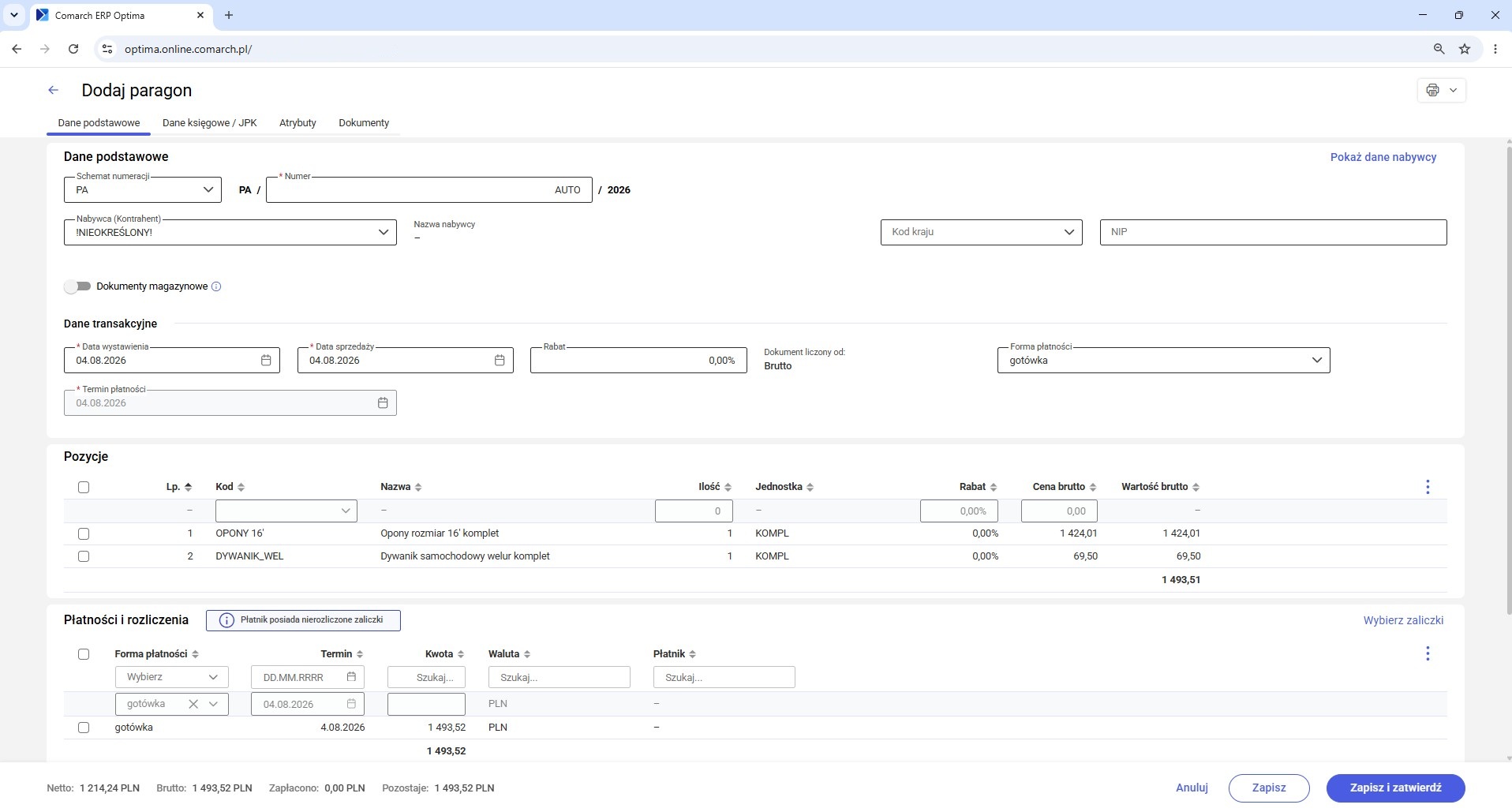Viewport: 1512px width, 812px height.
Task: Click the printer icon at top right
Action: pyautogui.click(x=1432, y=90)
